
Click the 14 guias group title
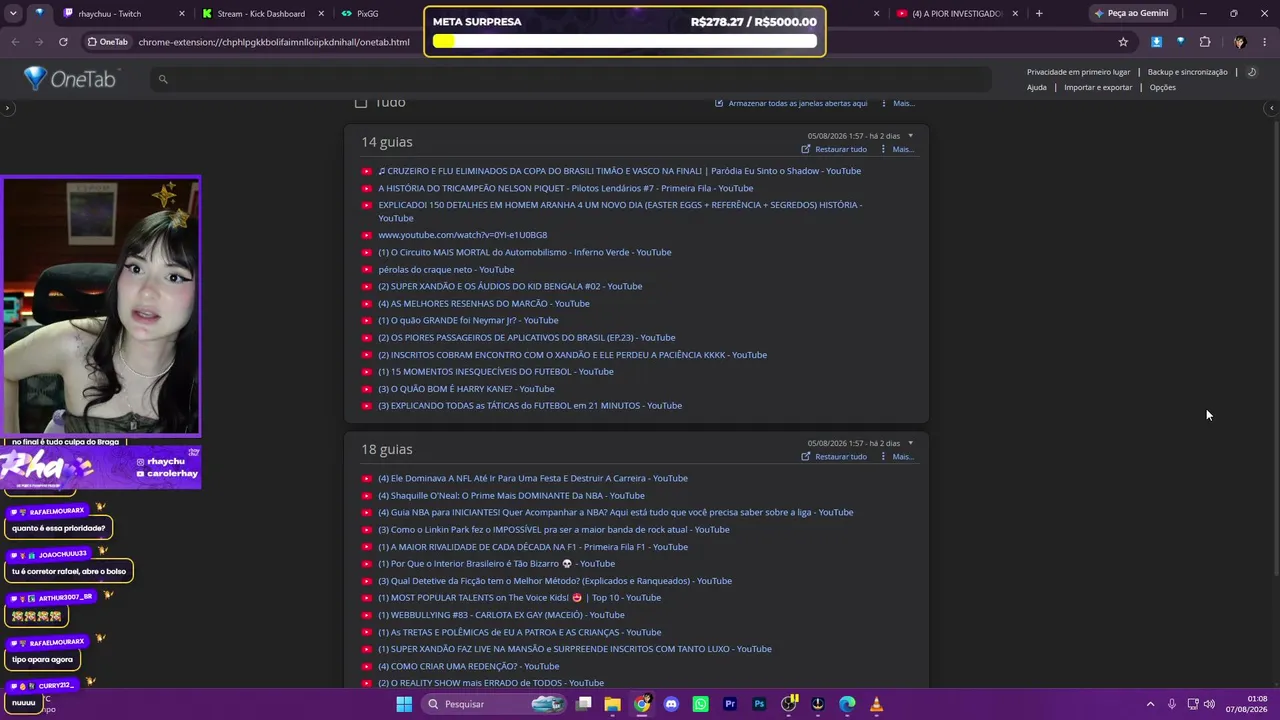point(387,142)
